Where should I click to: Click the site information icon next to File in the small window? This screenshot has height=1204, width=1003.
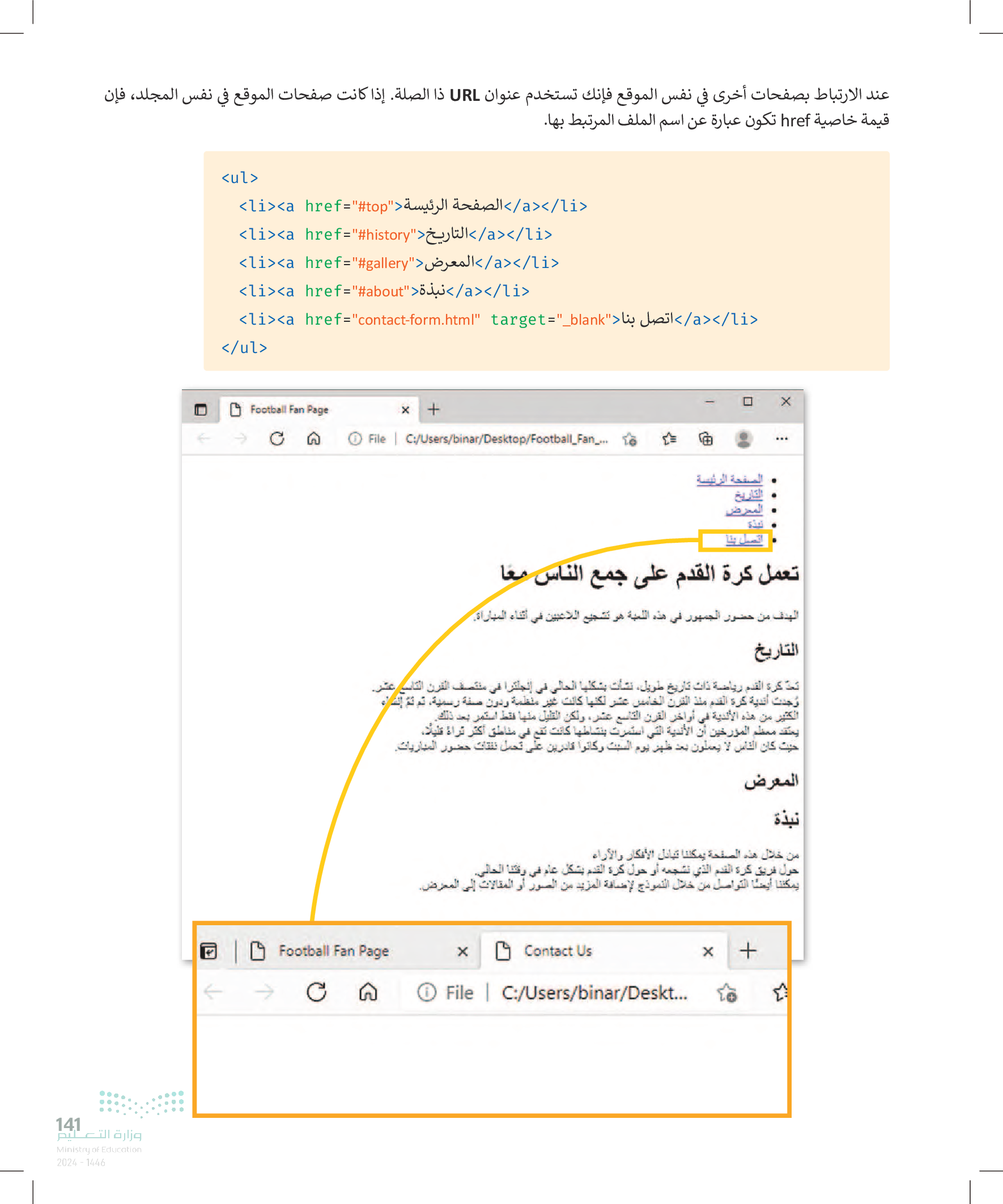coord(355,439)
